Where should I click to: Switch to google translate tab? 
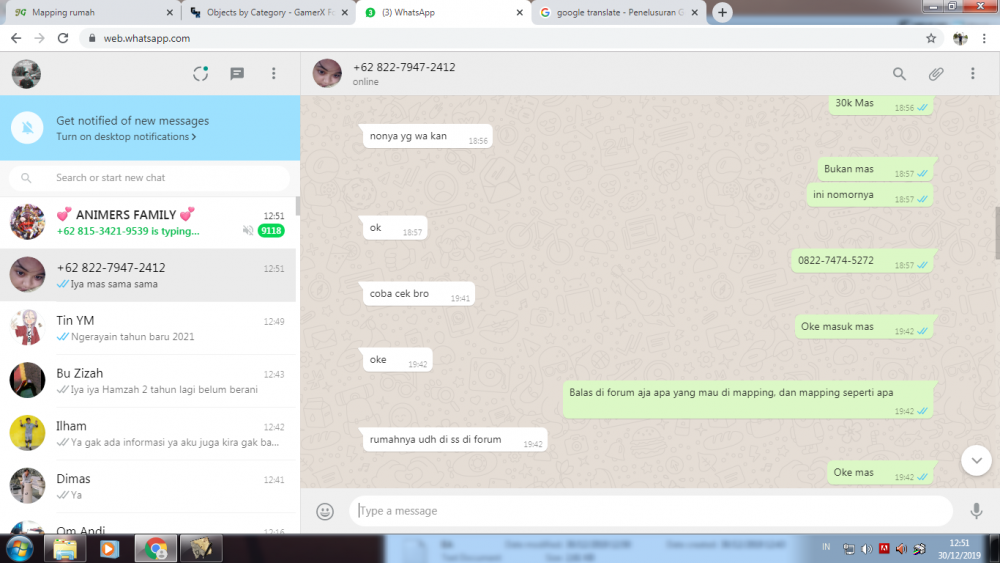pos(619,12)
